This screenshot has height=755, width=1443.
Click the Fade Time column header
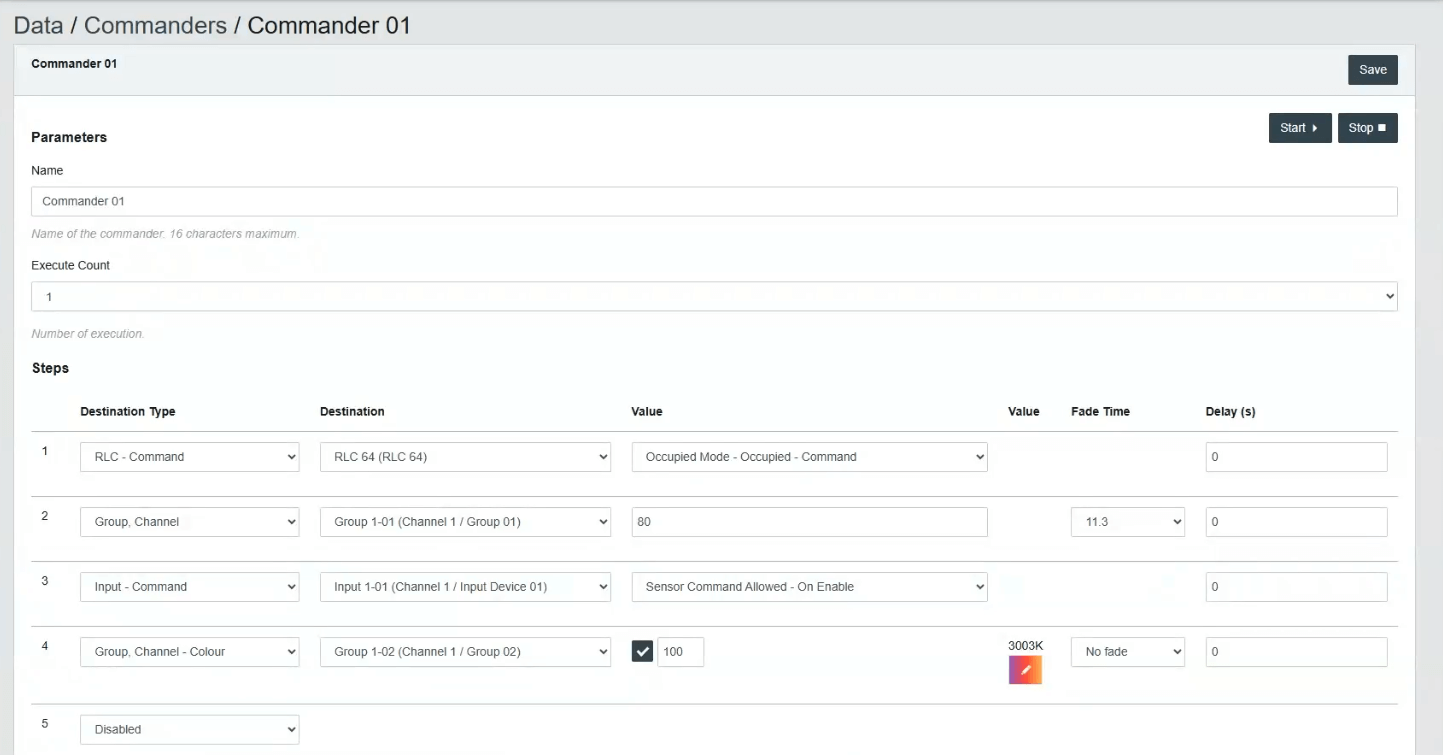[x=1100, y=412]
